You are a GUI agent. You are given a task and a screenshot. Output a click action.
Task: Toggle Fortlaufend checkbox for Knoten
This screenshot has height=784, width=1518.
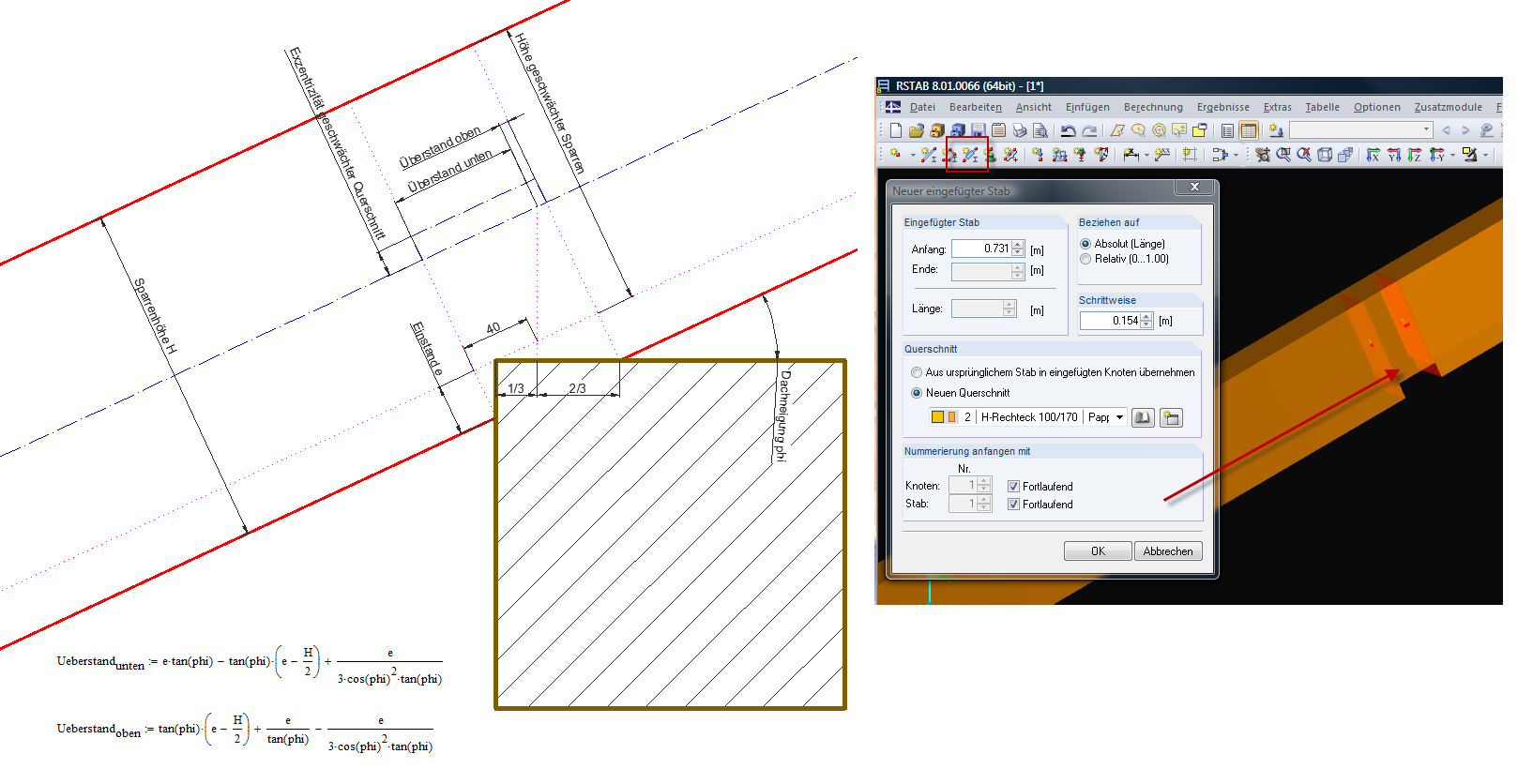click(1013, 487)
